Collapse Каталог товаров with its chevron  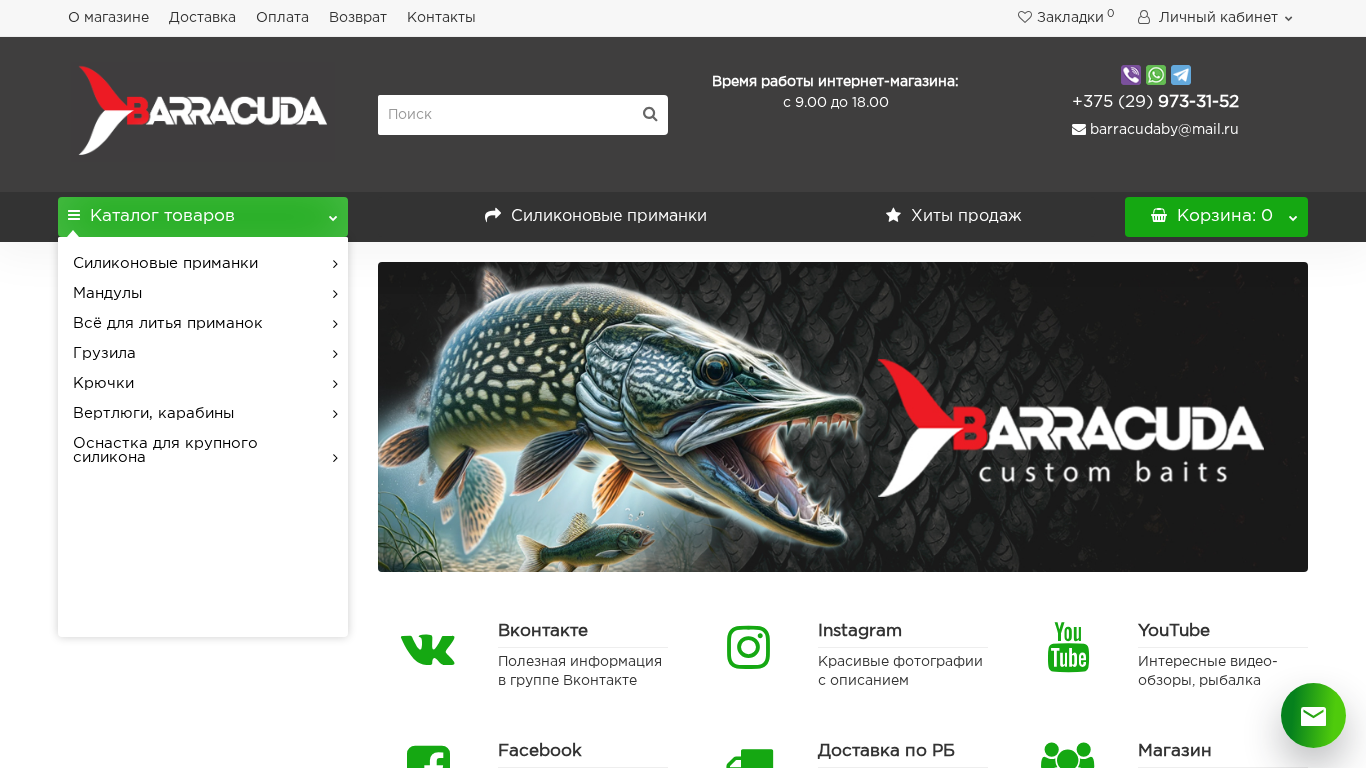pyautogui.click(x=333, y=217)
